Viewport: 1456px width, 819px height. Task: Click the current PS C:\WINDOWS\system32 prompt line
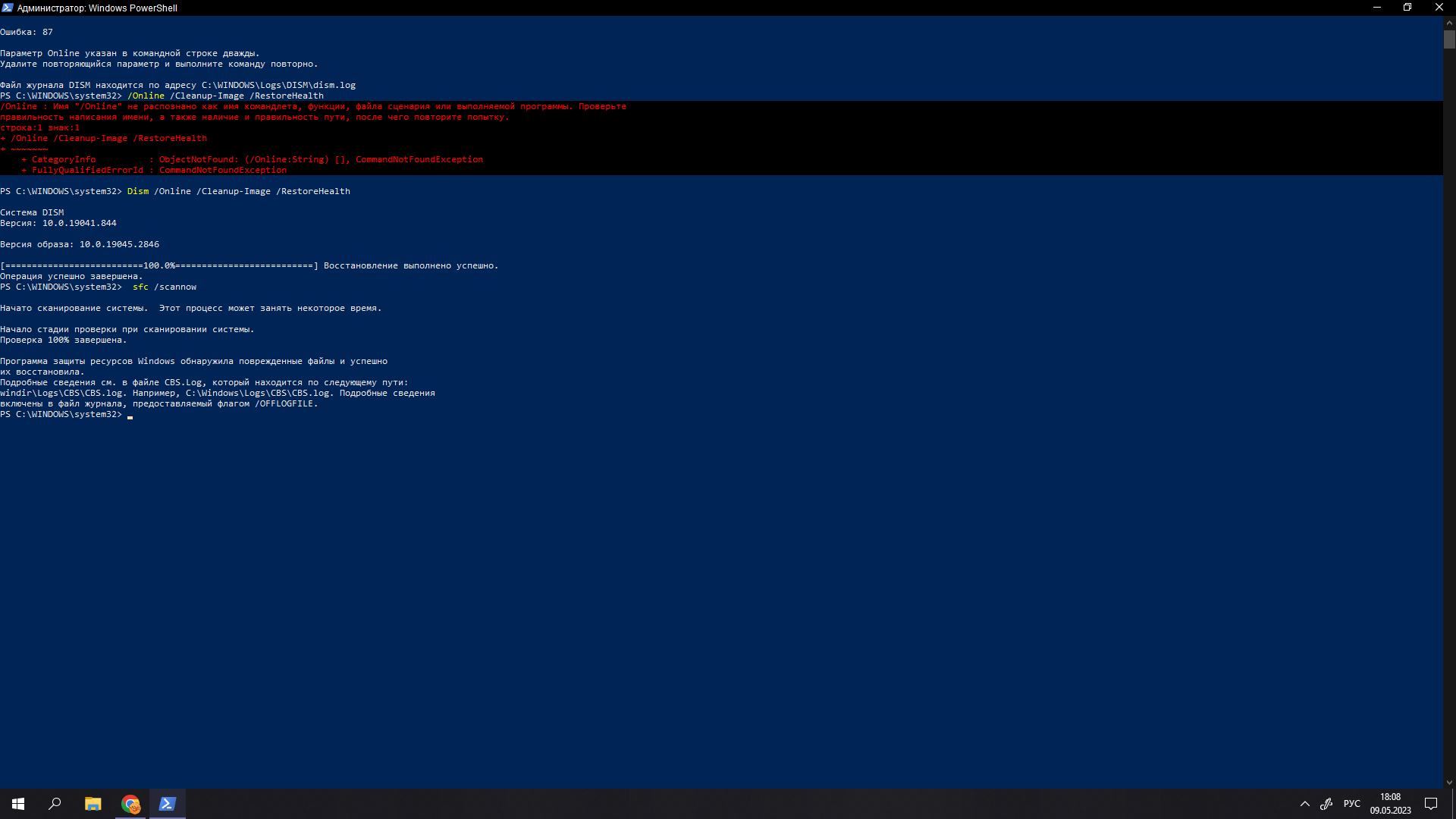61,415
